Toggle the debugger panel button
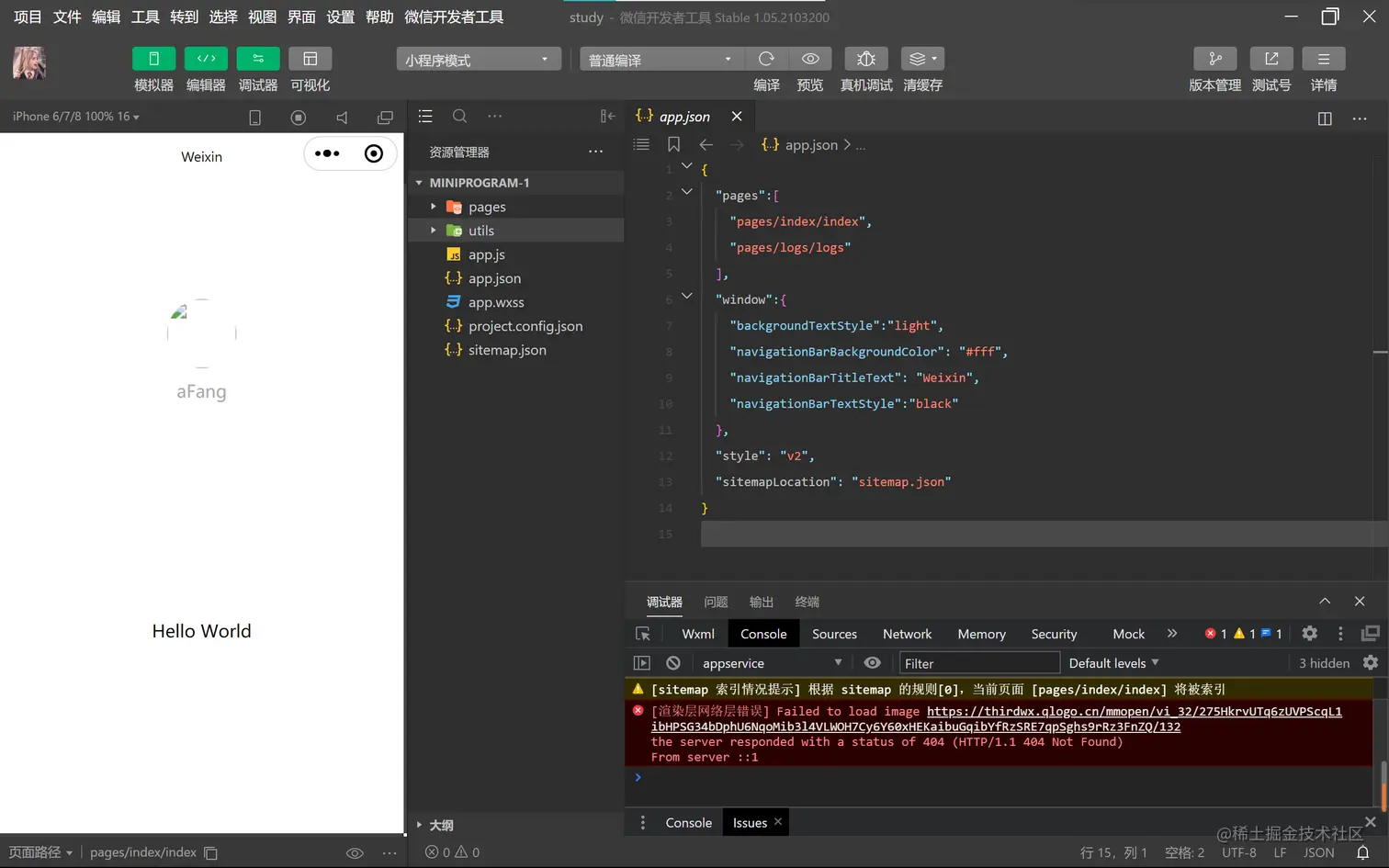Viewport: 1389px width, 868px height. 258,59
